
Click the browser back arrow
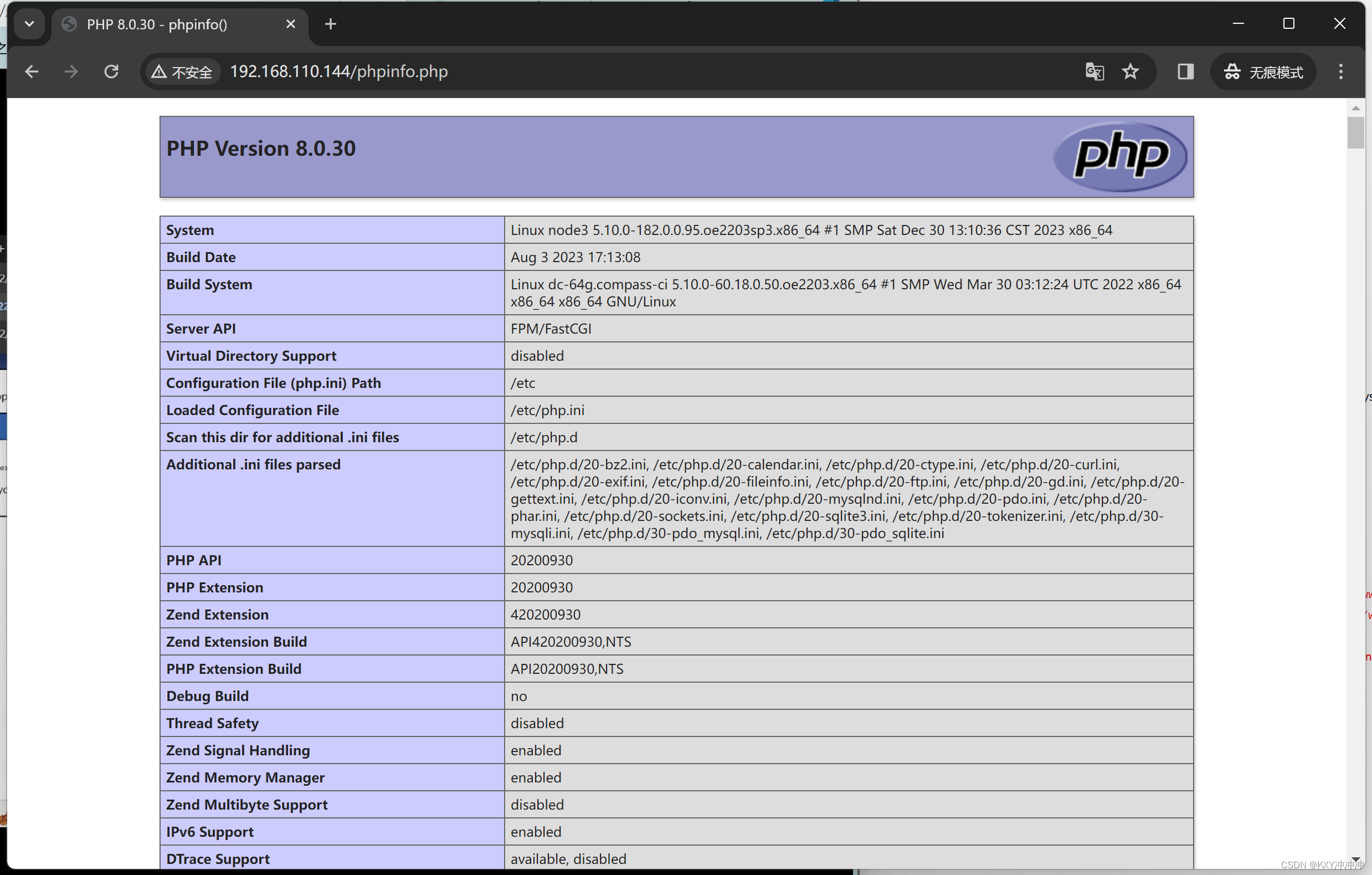tap(32, 71)
